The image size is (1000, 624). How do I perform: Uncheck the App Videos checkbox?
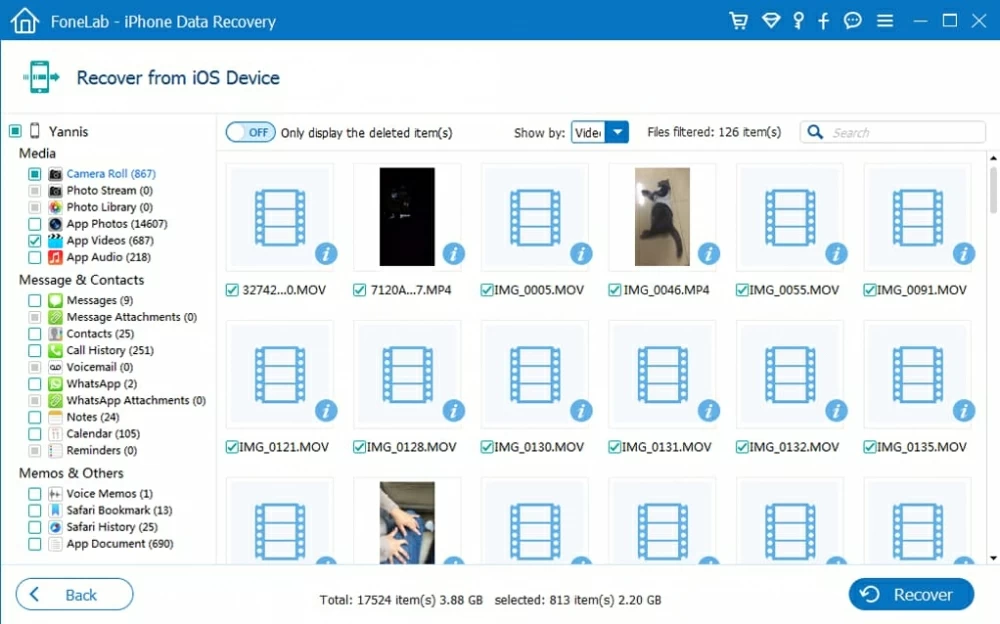pos(35,241)
